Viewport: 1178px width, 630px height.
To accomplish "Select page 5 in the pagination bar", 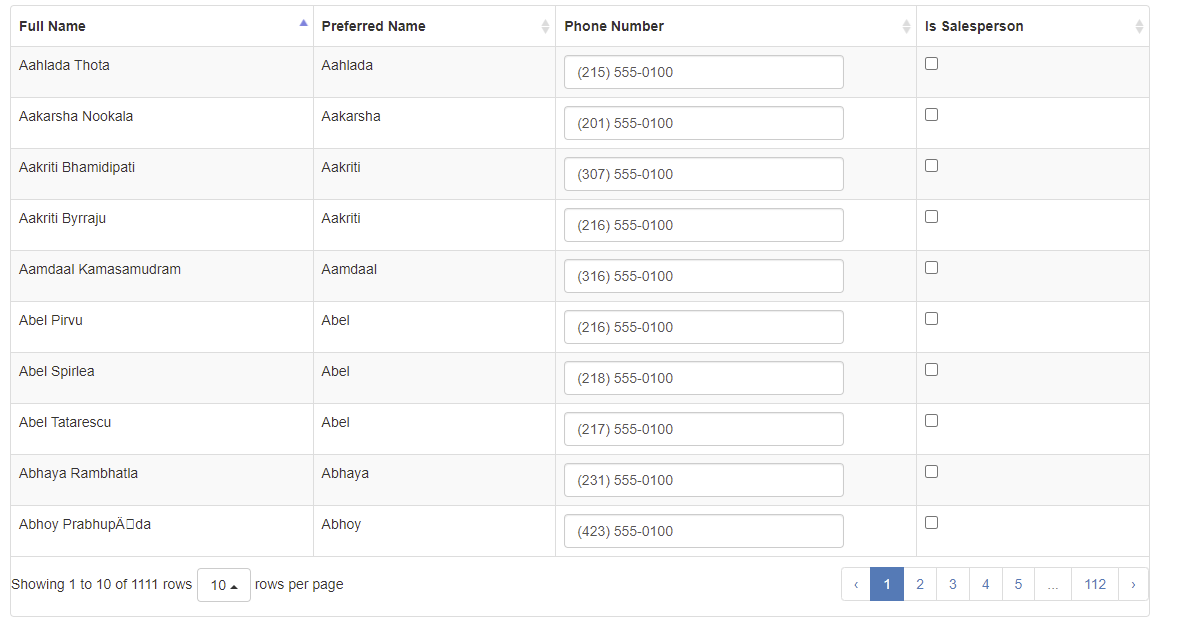I will tap(1018, 584).
